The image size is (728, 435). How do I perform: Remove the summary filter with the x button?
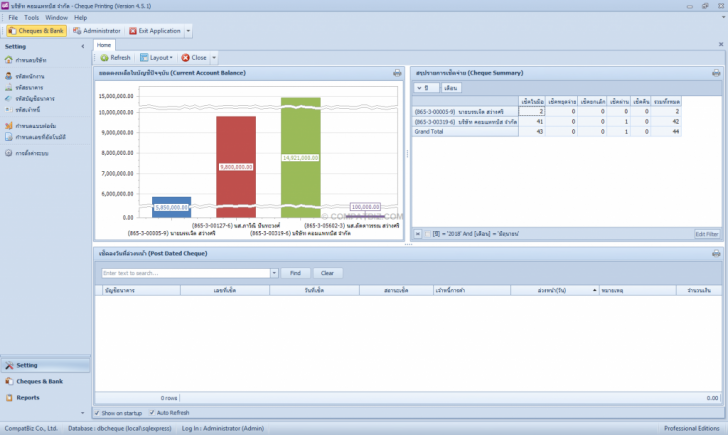click(x=418, y=234)
